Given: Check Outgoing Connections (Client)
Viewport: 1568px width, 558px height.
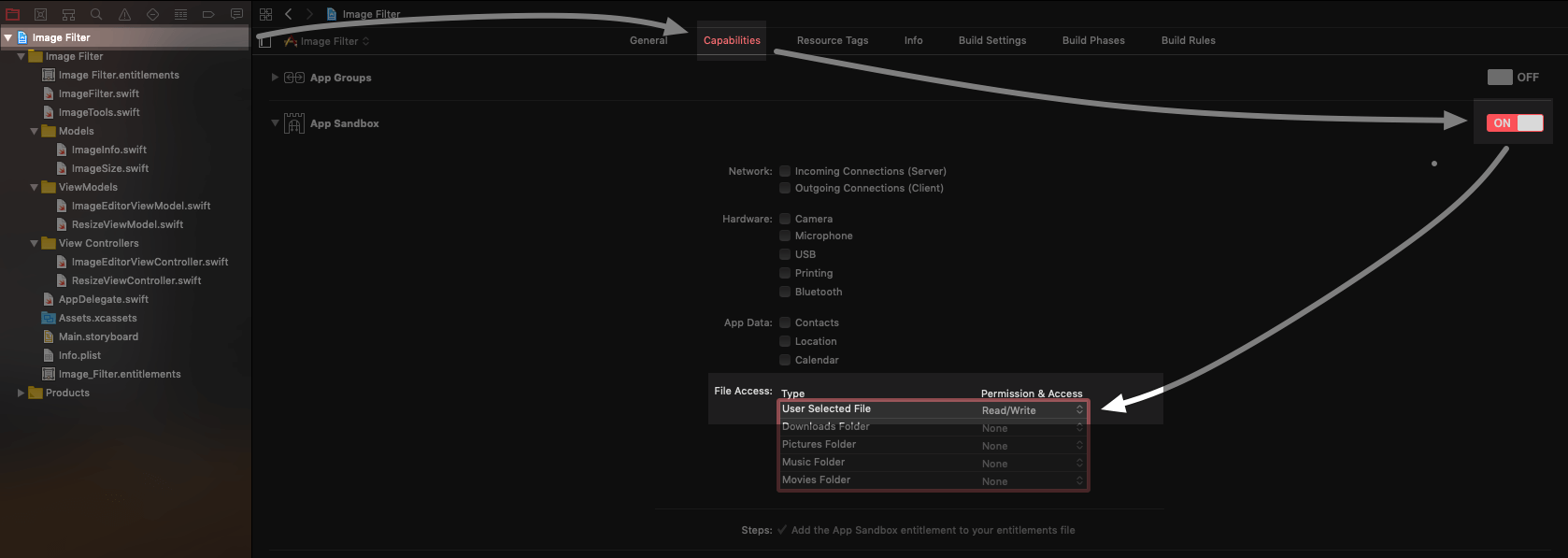Looking at the screenshot, I should (785, 188).
